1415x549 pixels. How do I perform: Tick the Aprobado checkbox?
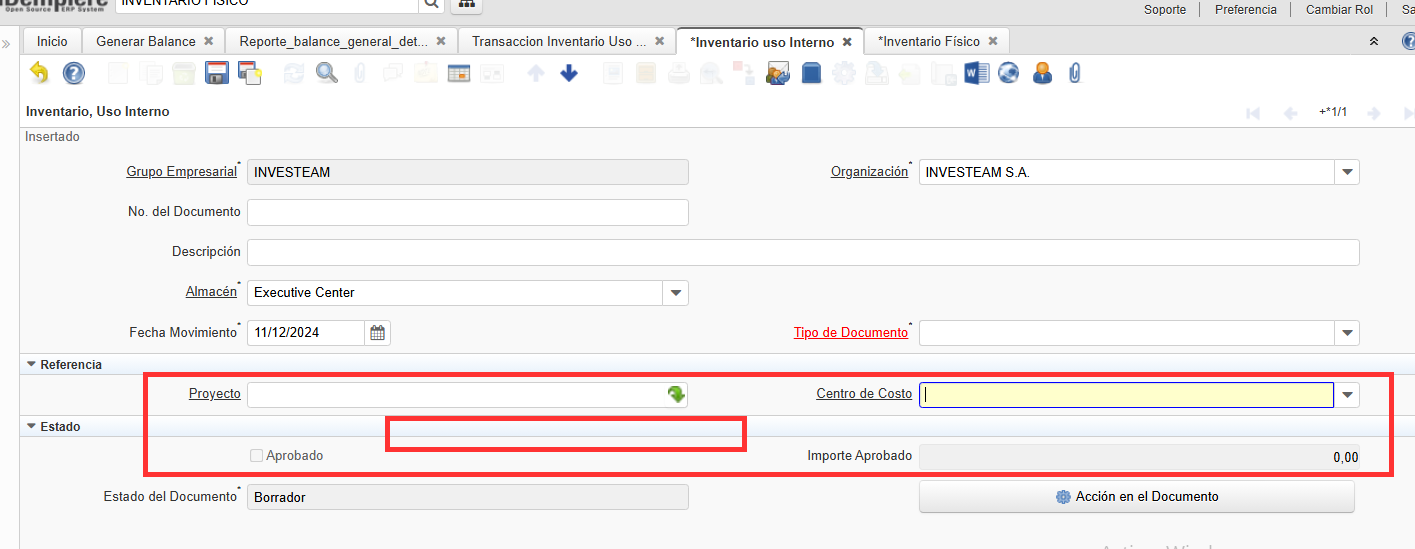pos(257,456)
